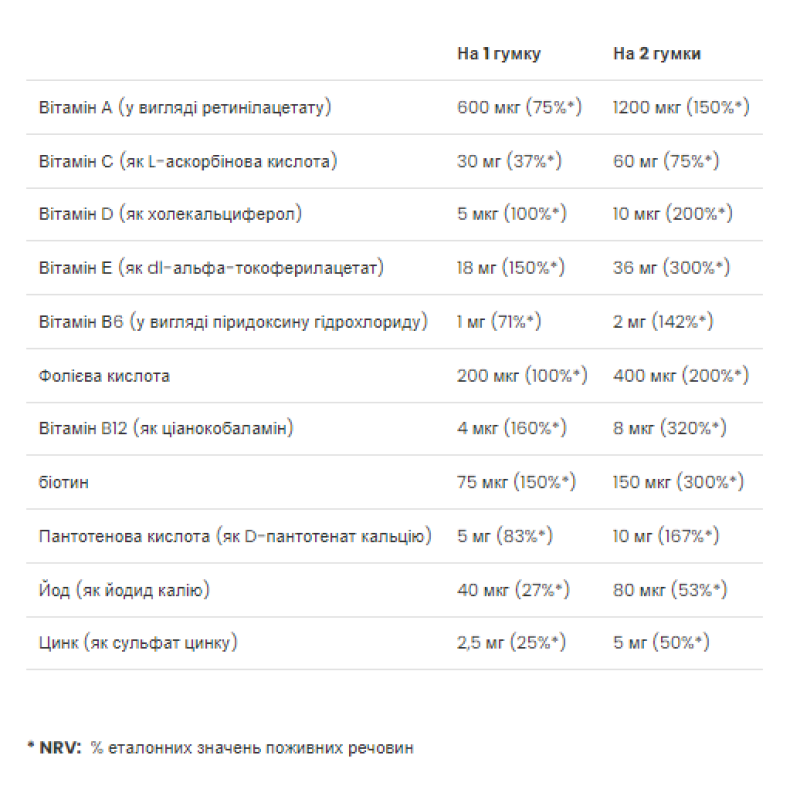The image size is (800, 800).
Task: Click the 80 мкг (53%*) cell
Action: pyautogui.click(x=669, y=590)
